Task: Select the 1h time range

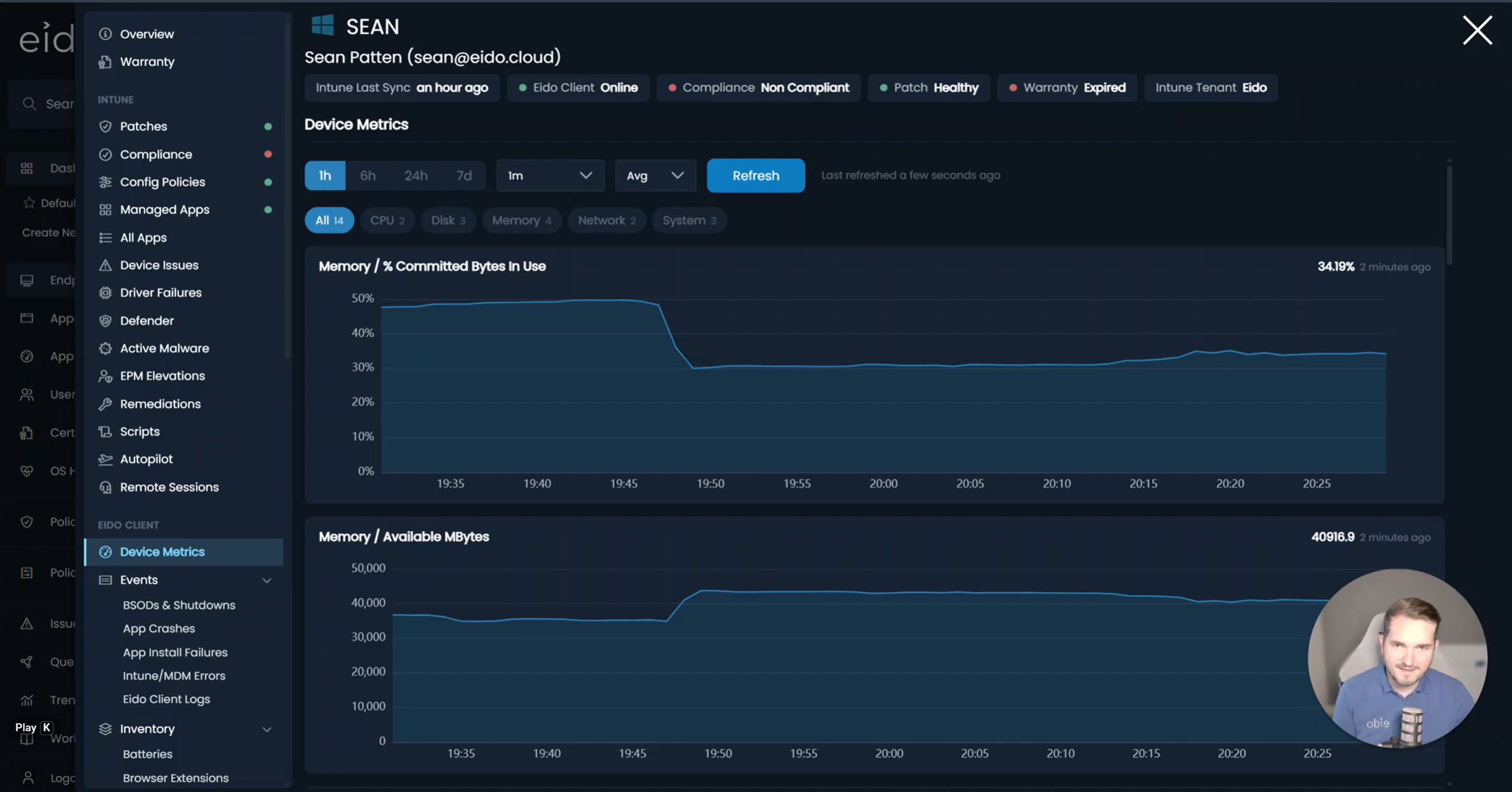Action: 325,176
